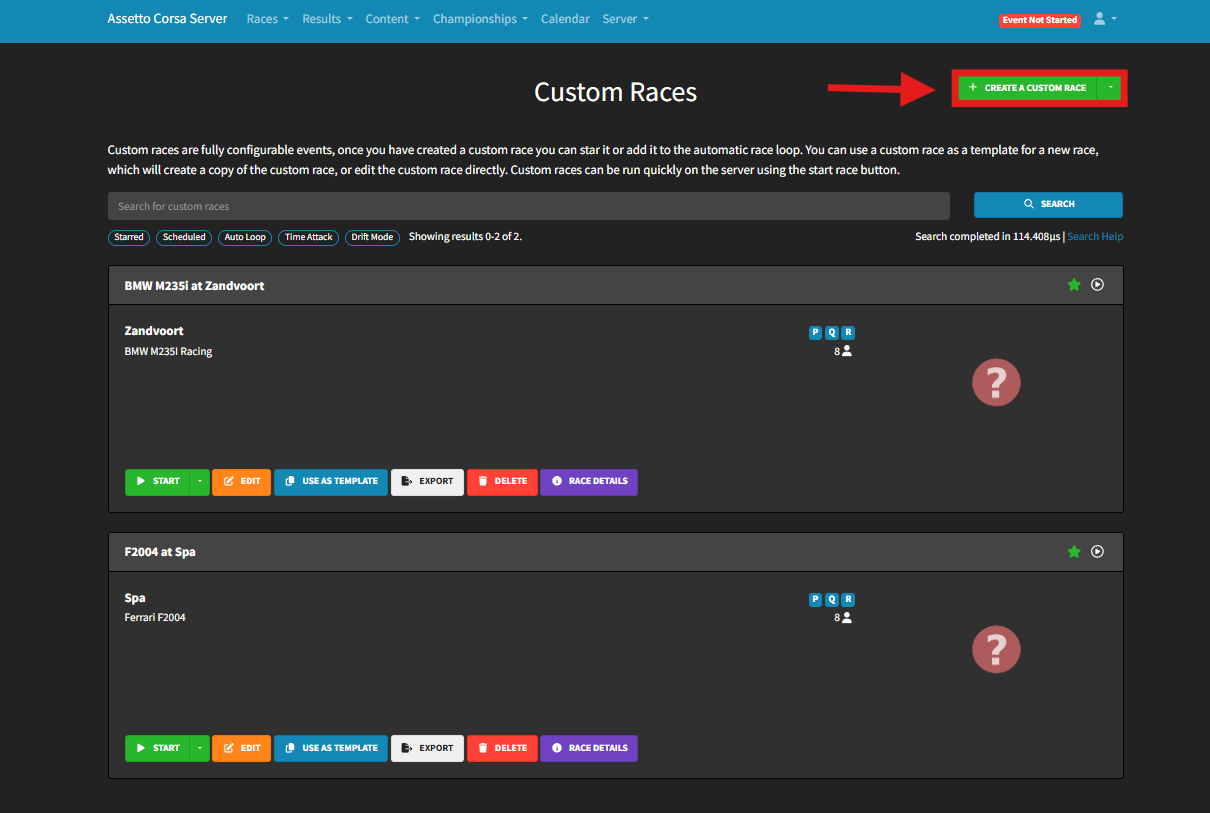Click the R session badge in Spa card
The image size is (1210, 813).
click(848, 600)
